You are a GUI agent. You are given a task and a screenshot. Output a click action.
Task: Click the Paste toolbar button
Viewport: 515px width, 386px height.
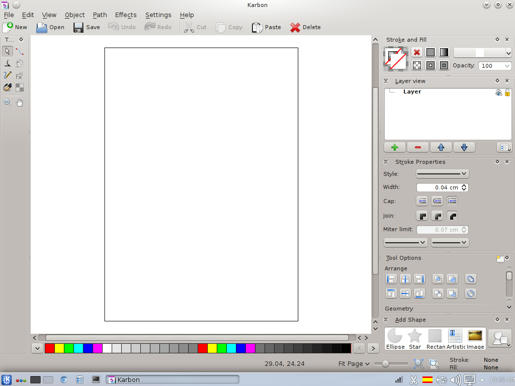266,27
